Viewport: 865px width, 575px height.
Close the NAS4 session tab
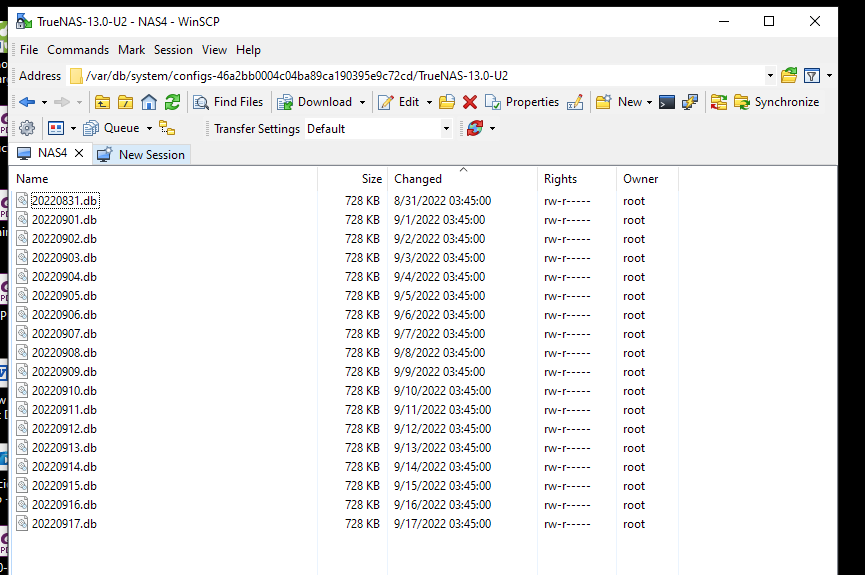[x=79, y=153]
